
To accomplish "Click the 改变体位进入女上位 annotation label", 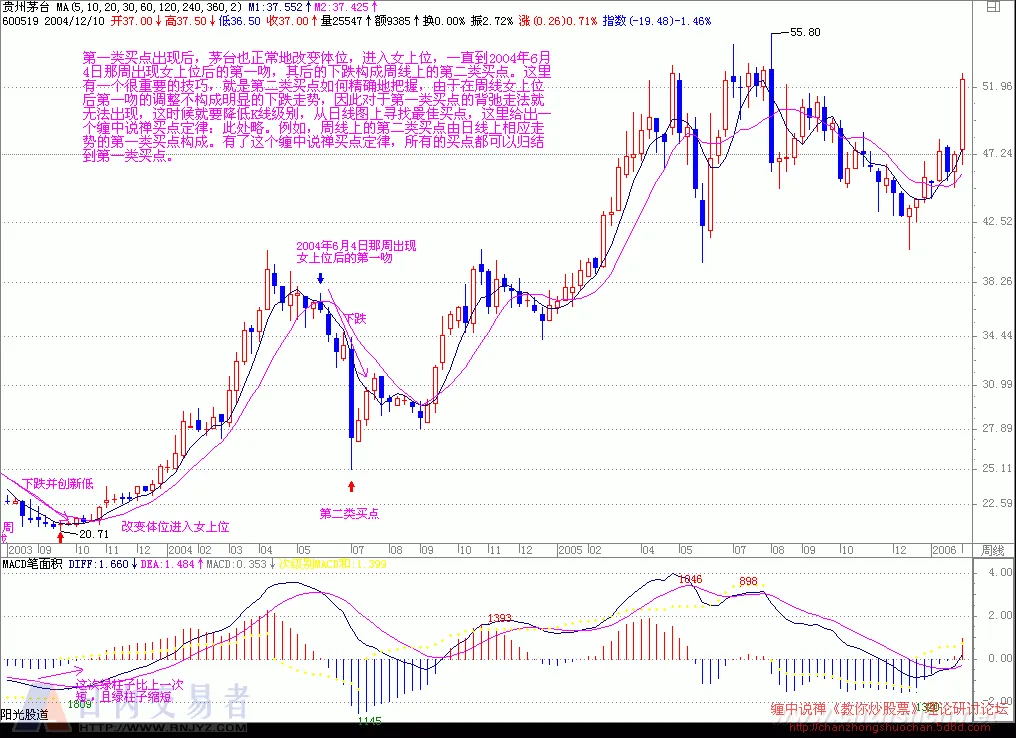I will click(x=176, y=527).
